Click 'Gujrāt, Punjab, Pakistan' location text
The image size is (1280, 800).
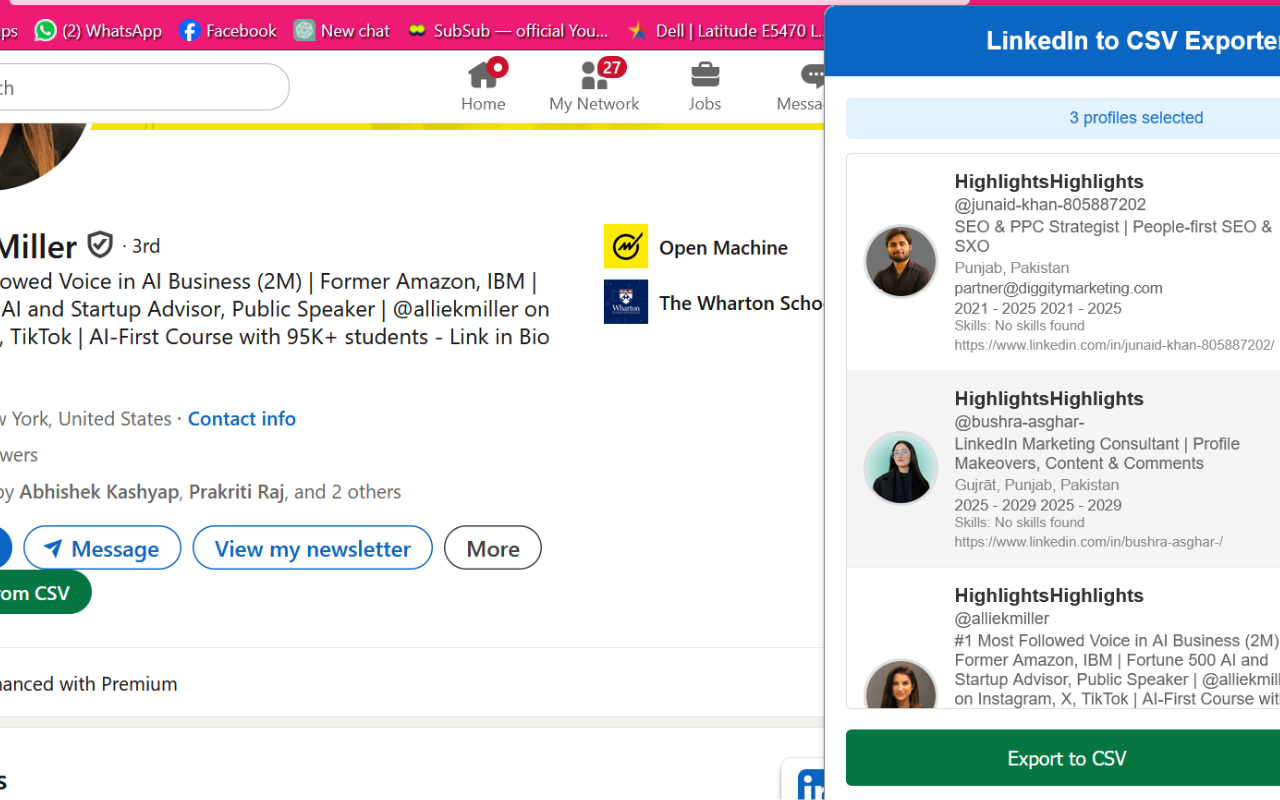(1036, 485)
